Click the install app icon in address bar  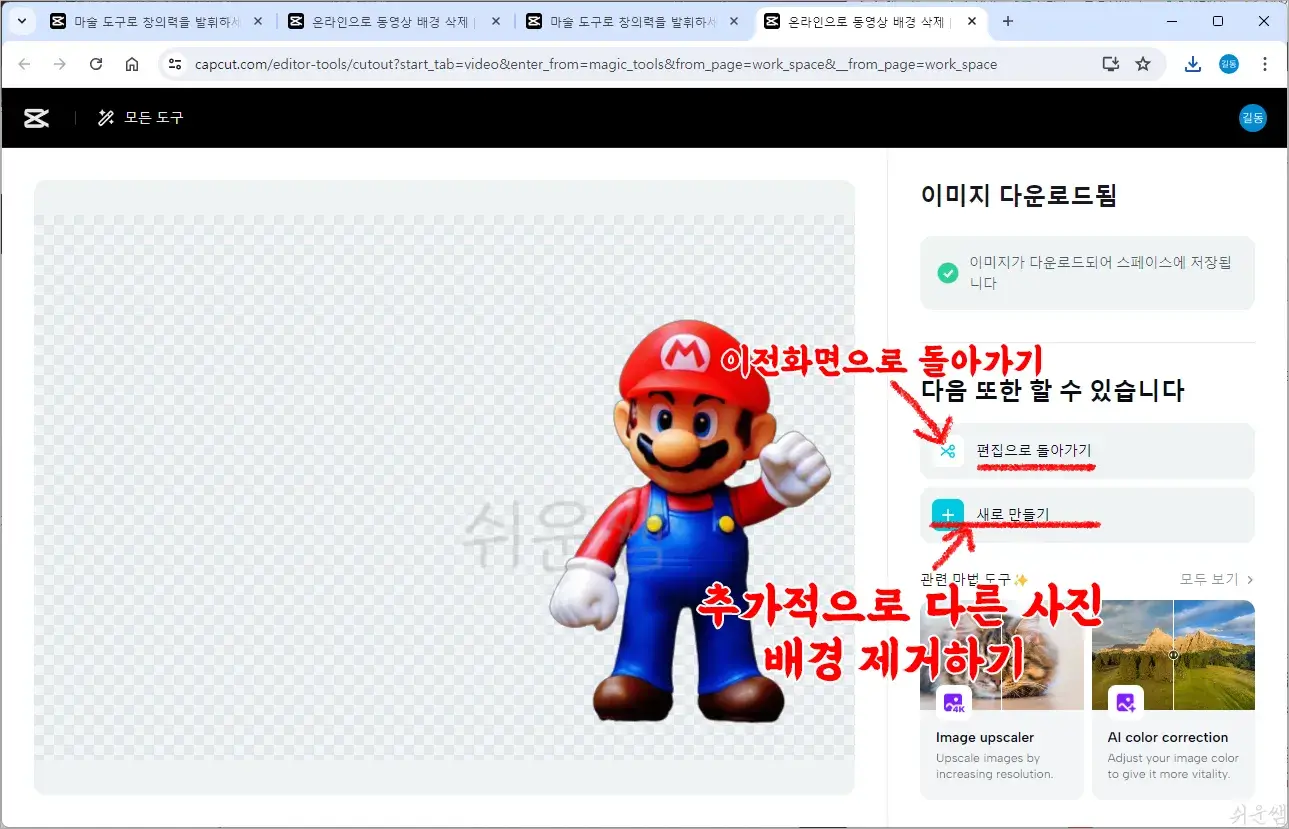[x=1110, y=64]
